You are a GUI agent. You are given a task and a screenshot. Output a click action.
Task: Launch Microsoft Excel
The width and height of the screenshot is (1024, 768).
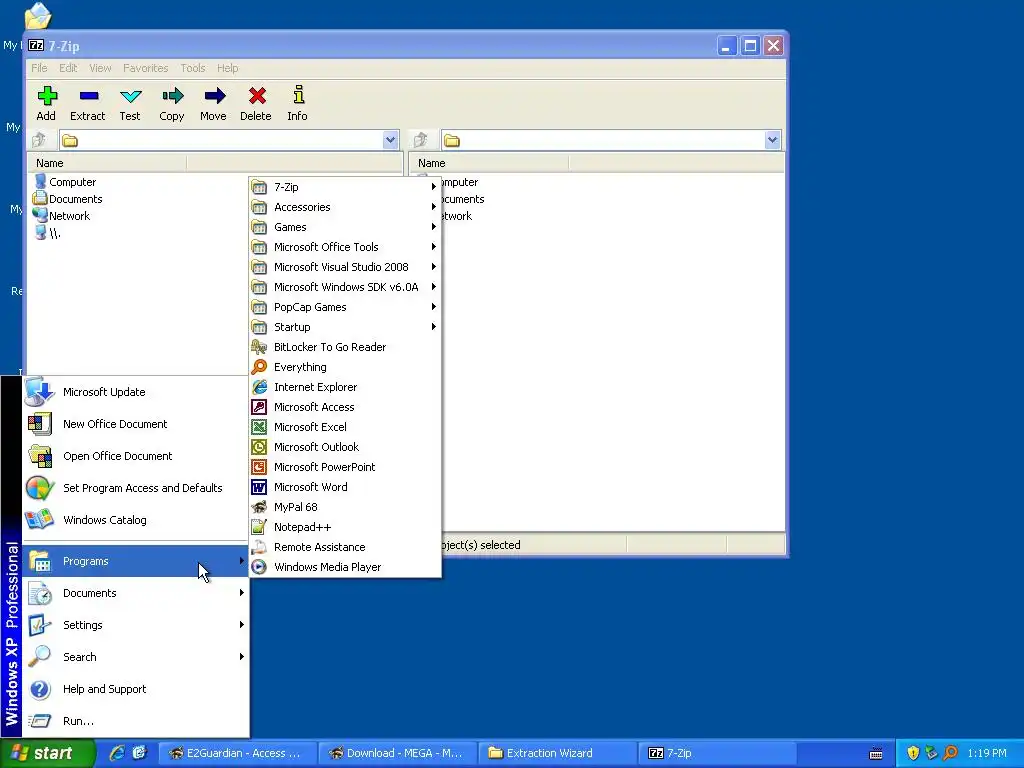[345, 427]
